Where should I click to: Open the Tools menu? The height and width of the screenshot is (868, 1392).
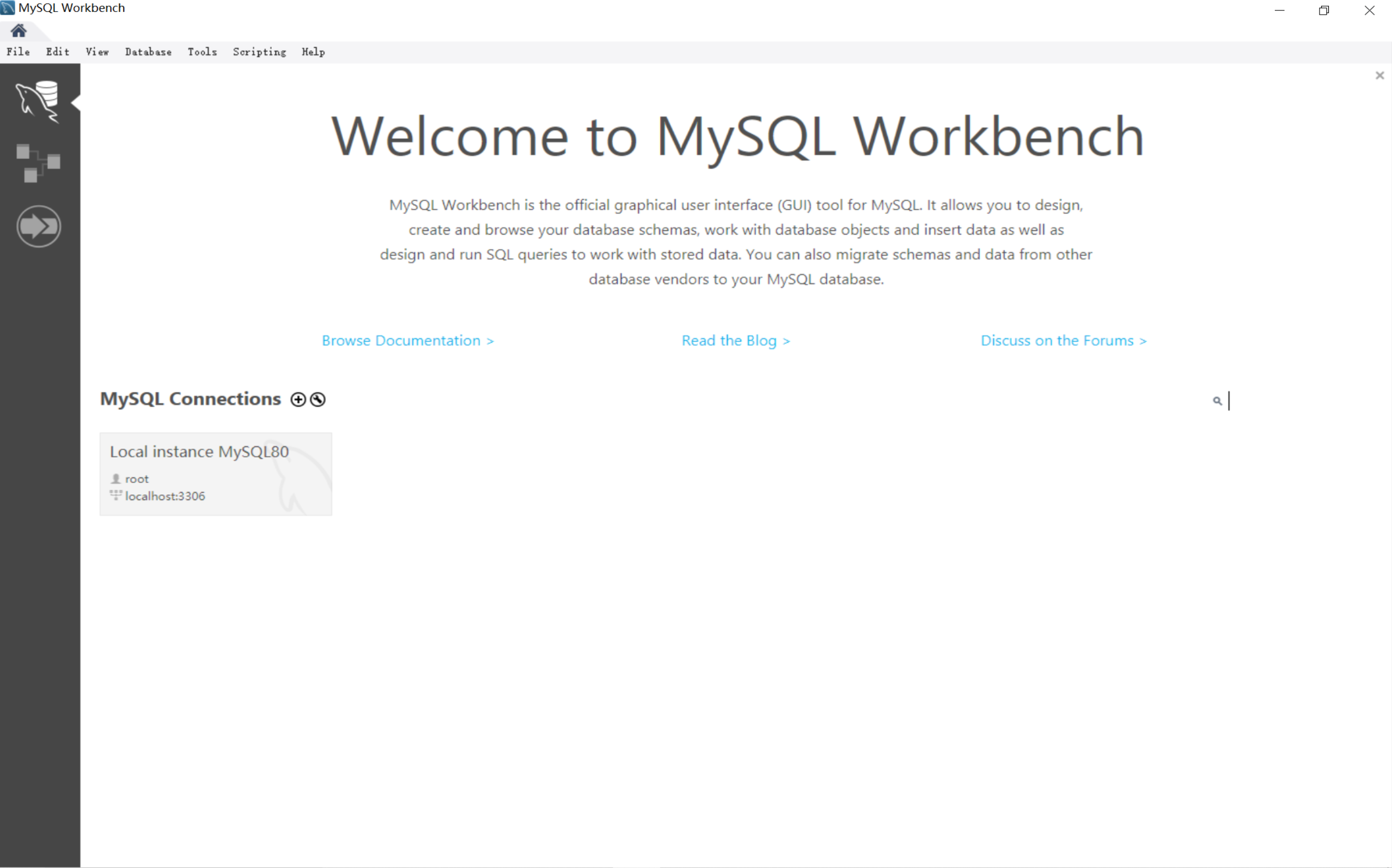(202, 52)
